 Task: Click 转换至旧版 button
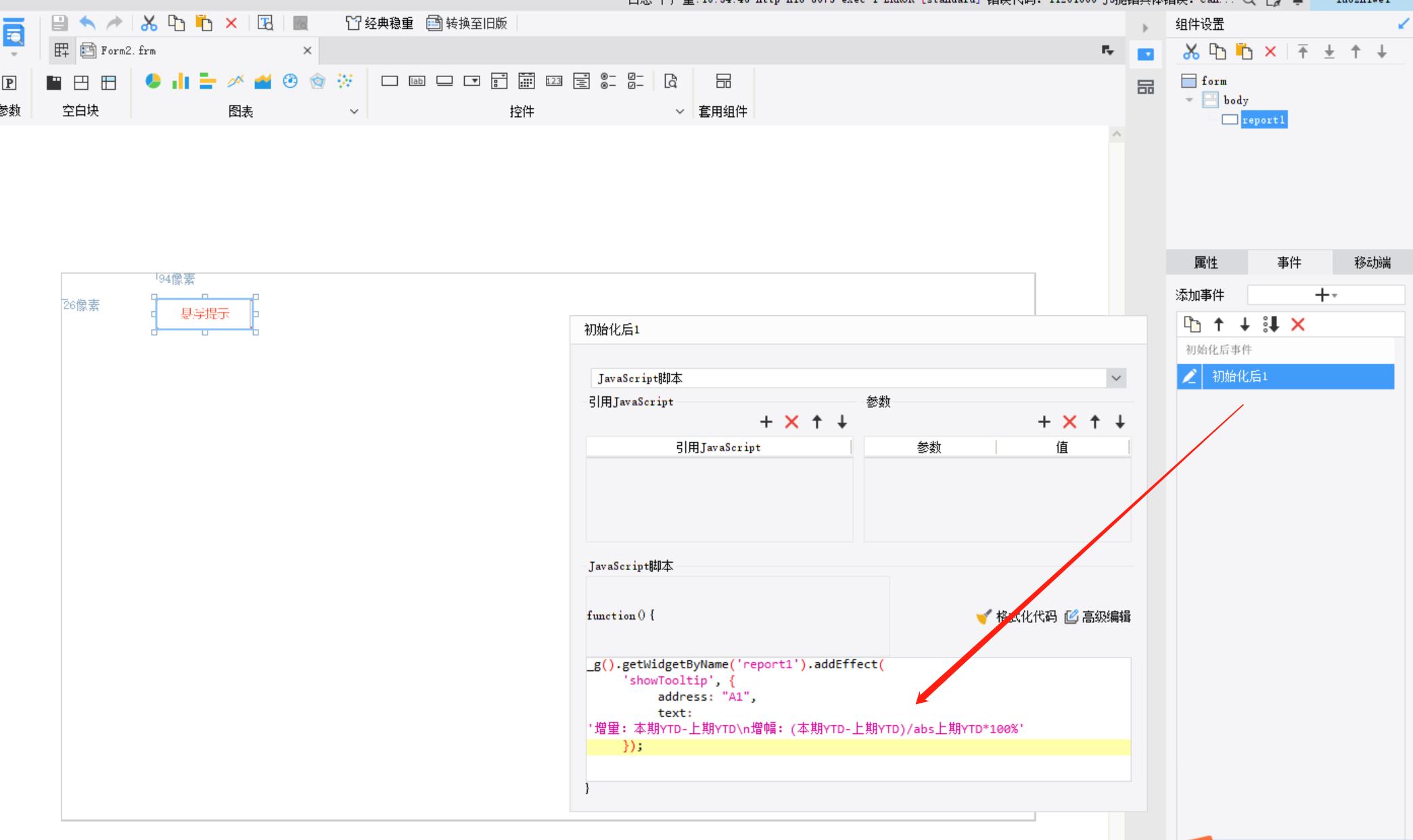point(467,23)
